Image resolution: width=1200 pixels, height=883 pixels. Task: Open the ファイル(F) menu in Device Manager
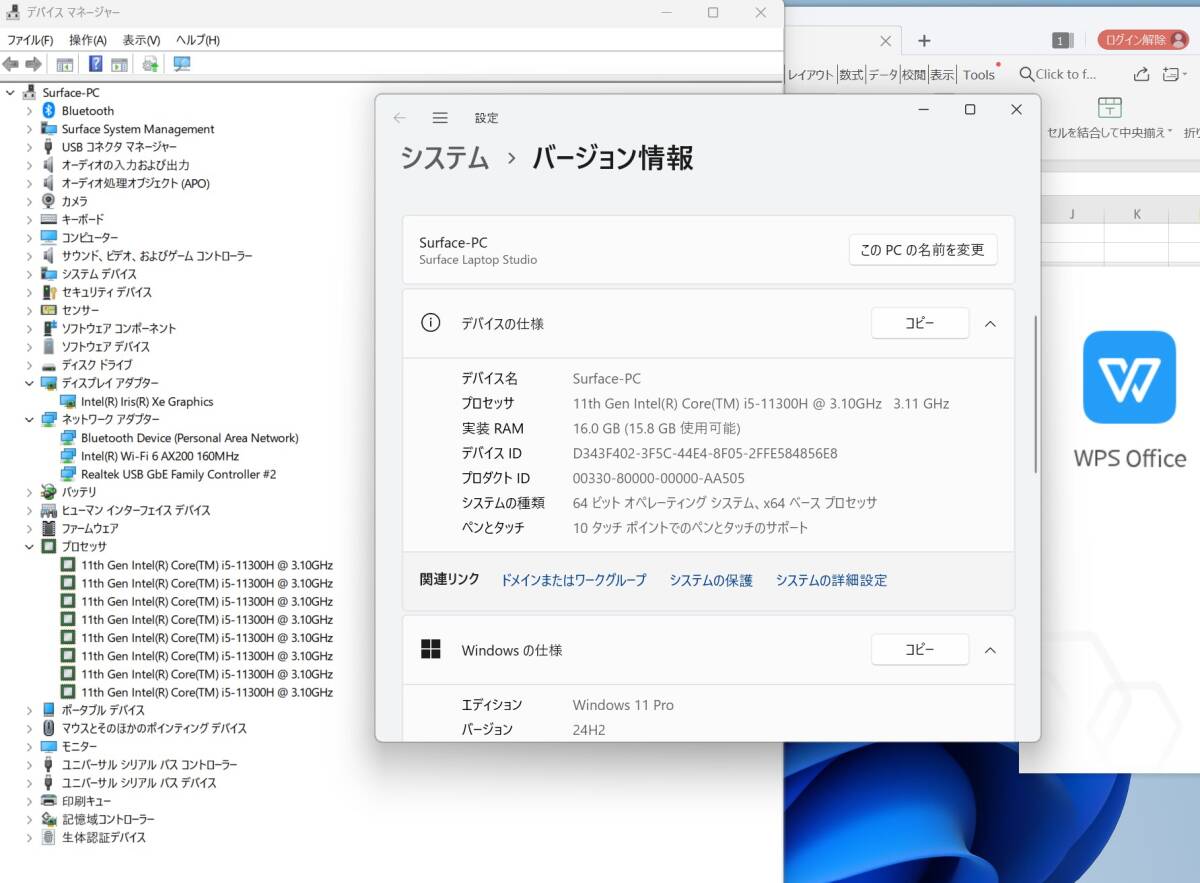30,40
